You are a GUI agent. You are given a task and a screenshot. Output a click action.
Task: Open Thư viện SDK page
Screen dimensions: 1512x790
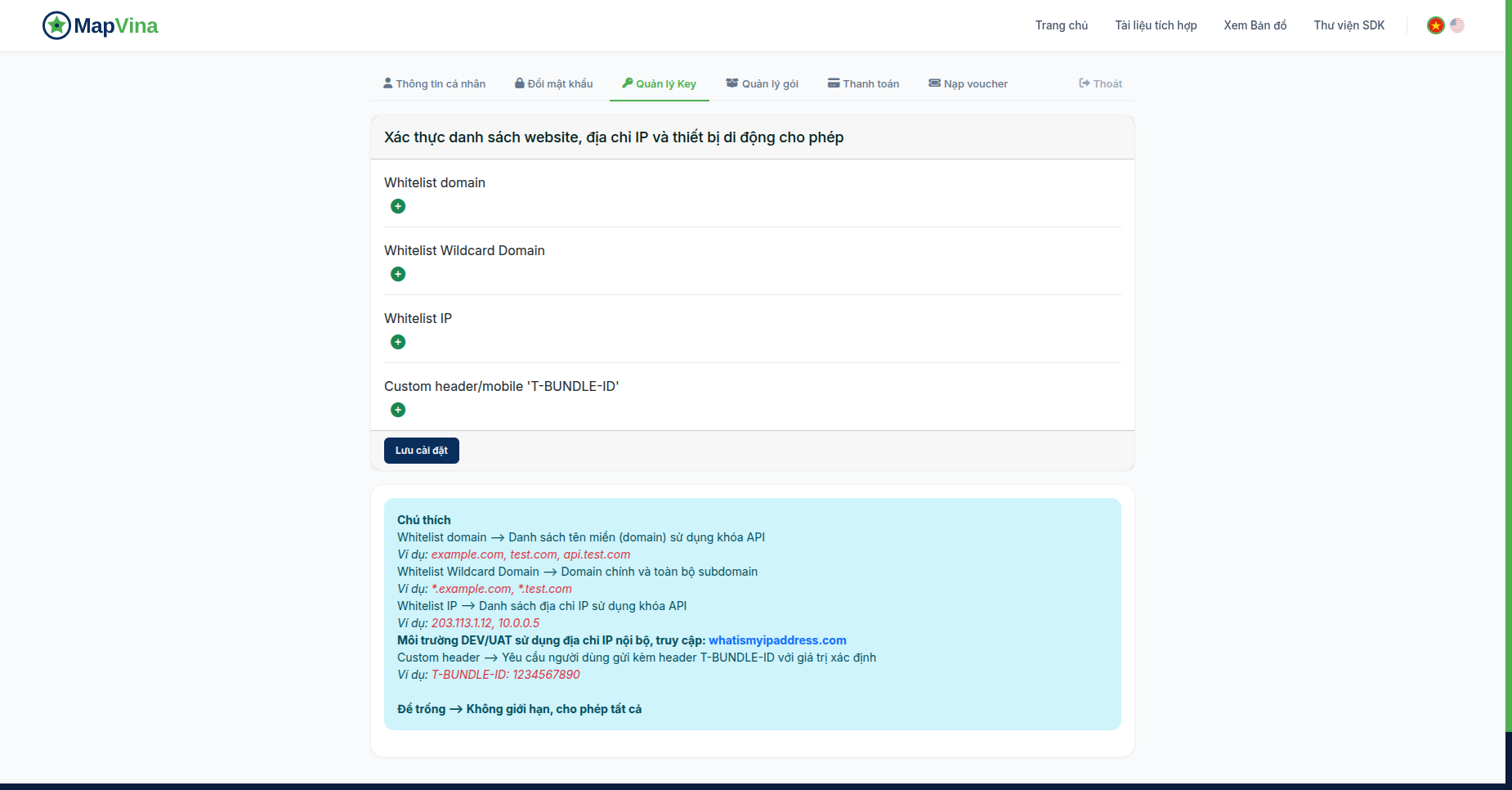coord(1349,25)
